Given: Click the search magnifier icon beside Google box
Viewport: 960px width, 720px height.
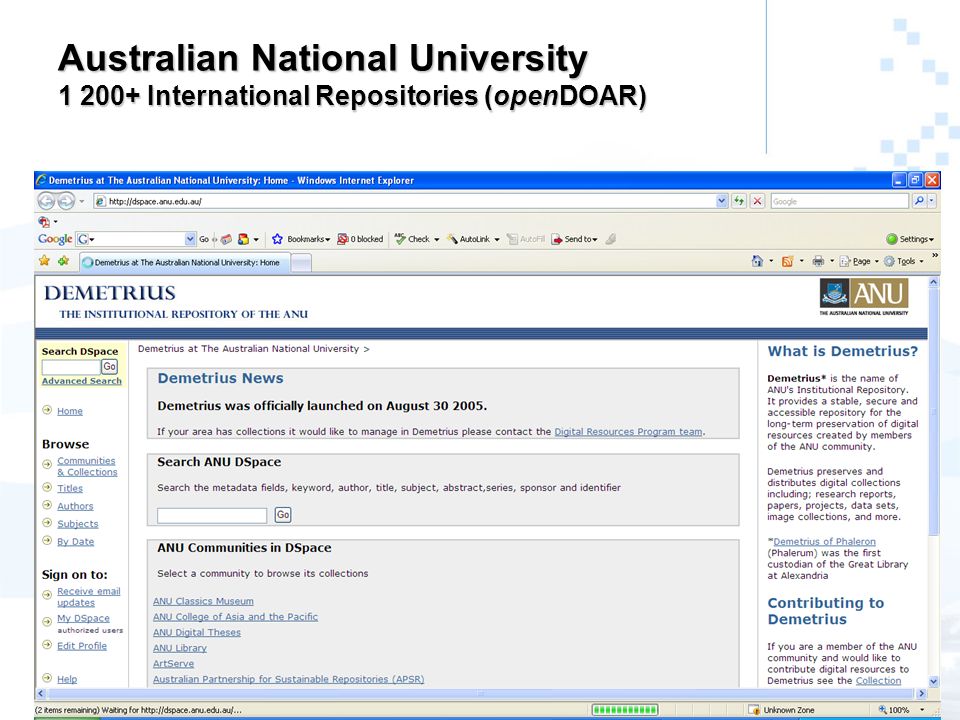Looking at the screenshot, I should [918, 201].
